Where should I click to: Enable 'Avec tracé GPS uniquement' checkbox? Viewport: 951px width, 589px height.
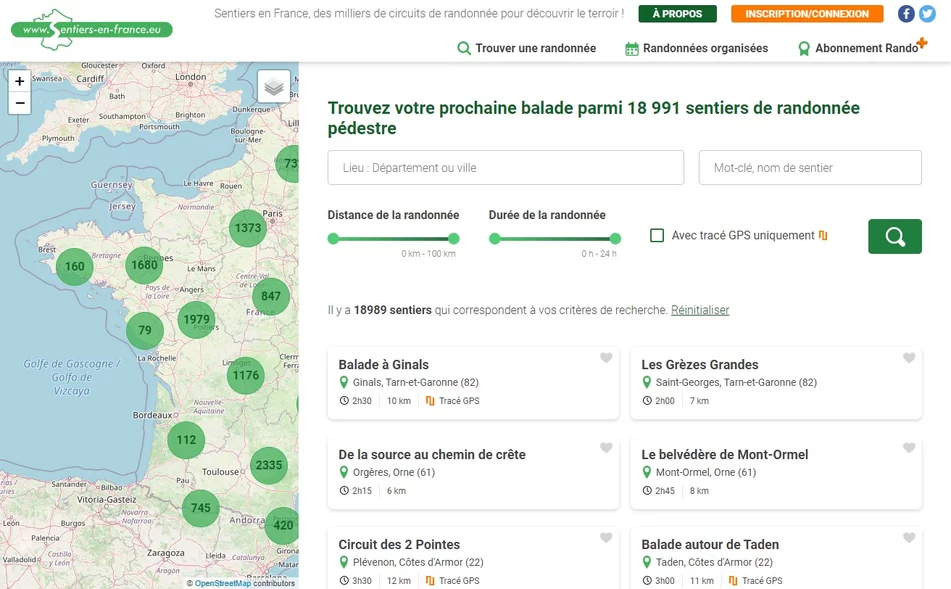pos(657,236)
